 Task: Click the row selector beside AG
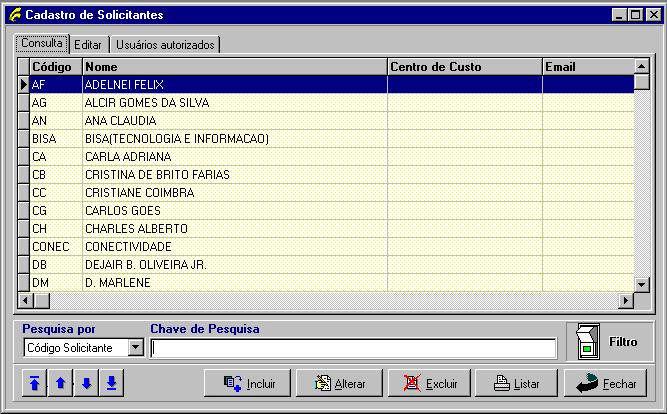pos(24,103)
